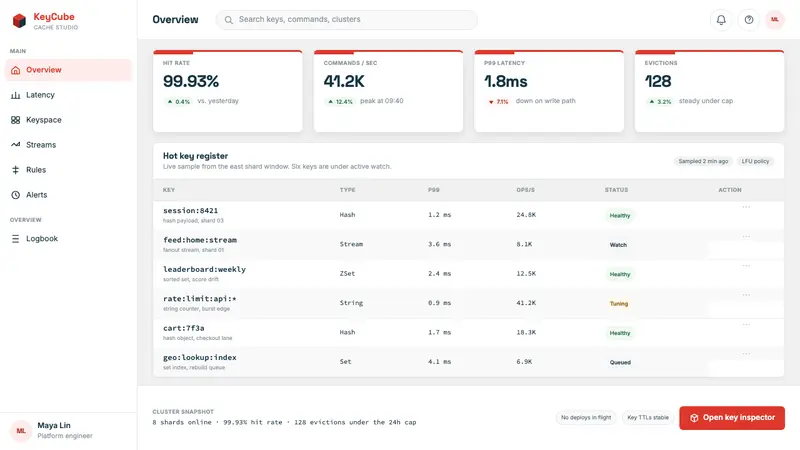Click the Logbook list icon
This screenshot has height=450, width=800.
coord(16,239)
